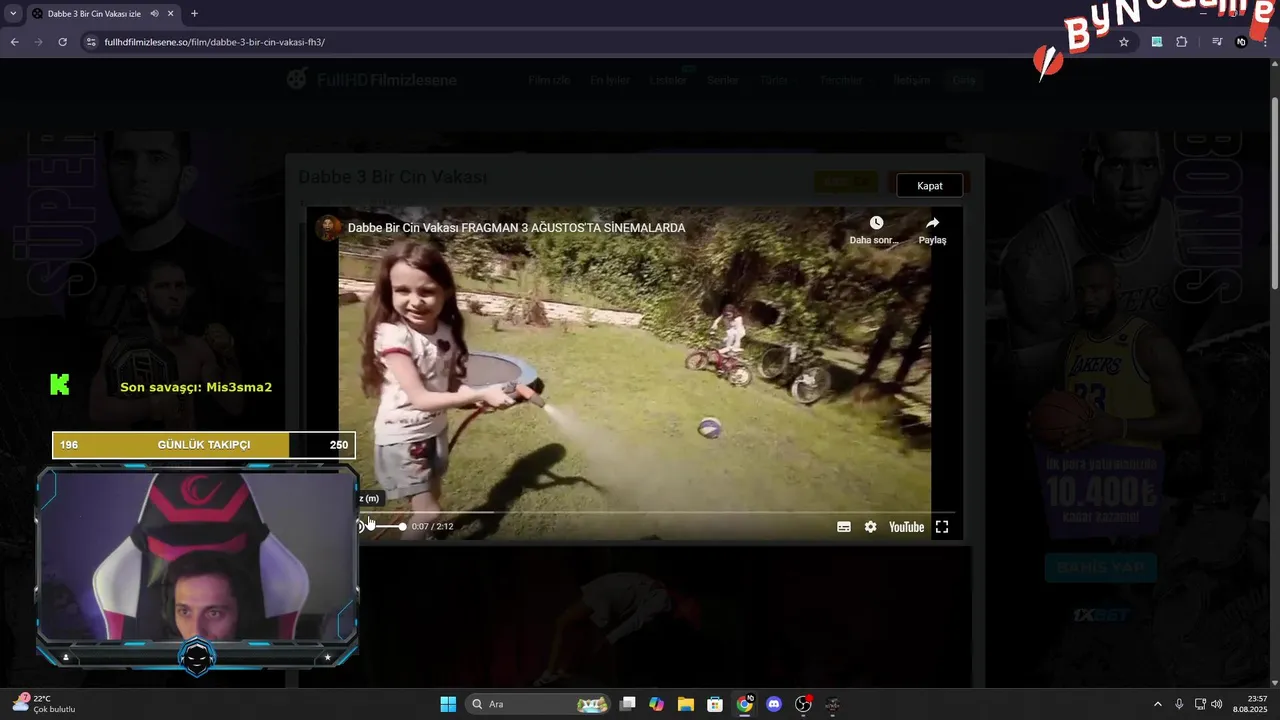Open the trailer title link 'Dabbe Bir Cin Vakası FRAGMAN'
This screenshot has height=720, width=1280.
point(516,228)
